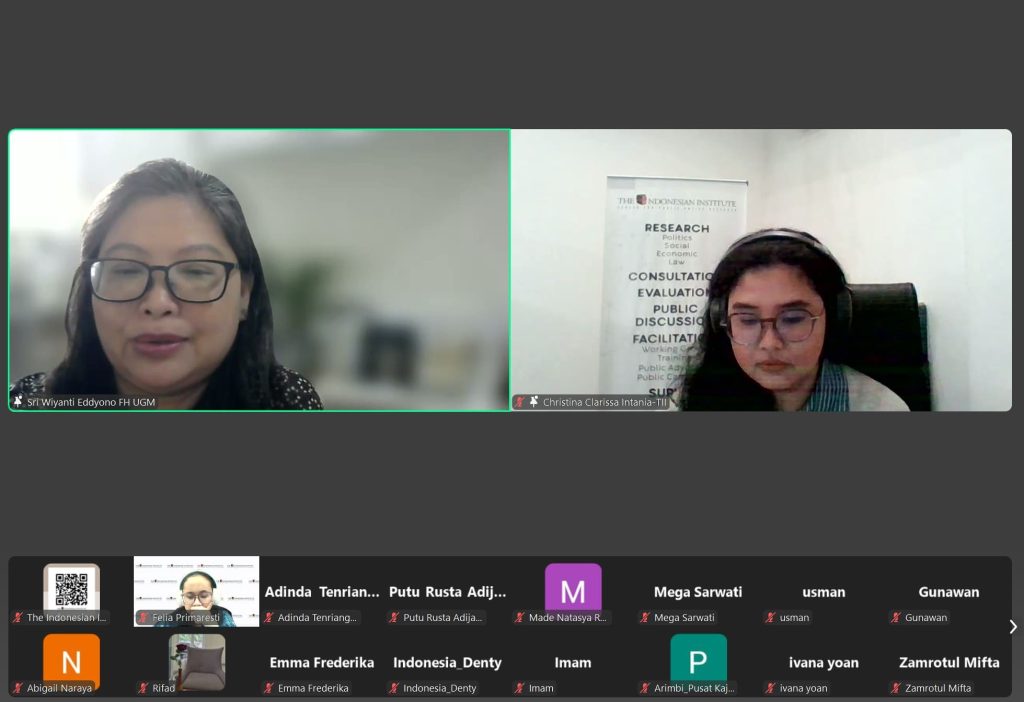Select the Indonesia_Denty participant tile
1024x702 pixels.
[447, 663]
